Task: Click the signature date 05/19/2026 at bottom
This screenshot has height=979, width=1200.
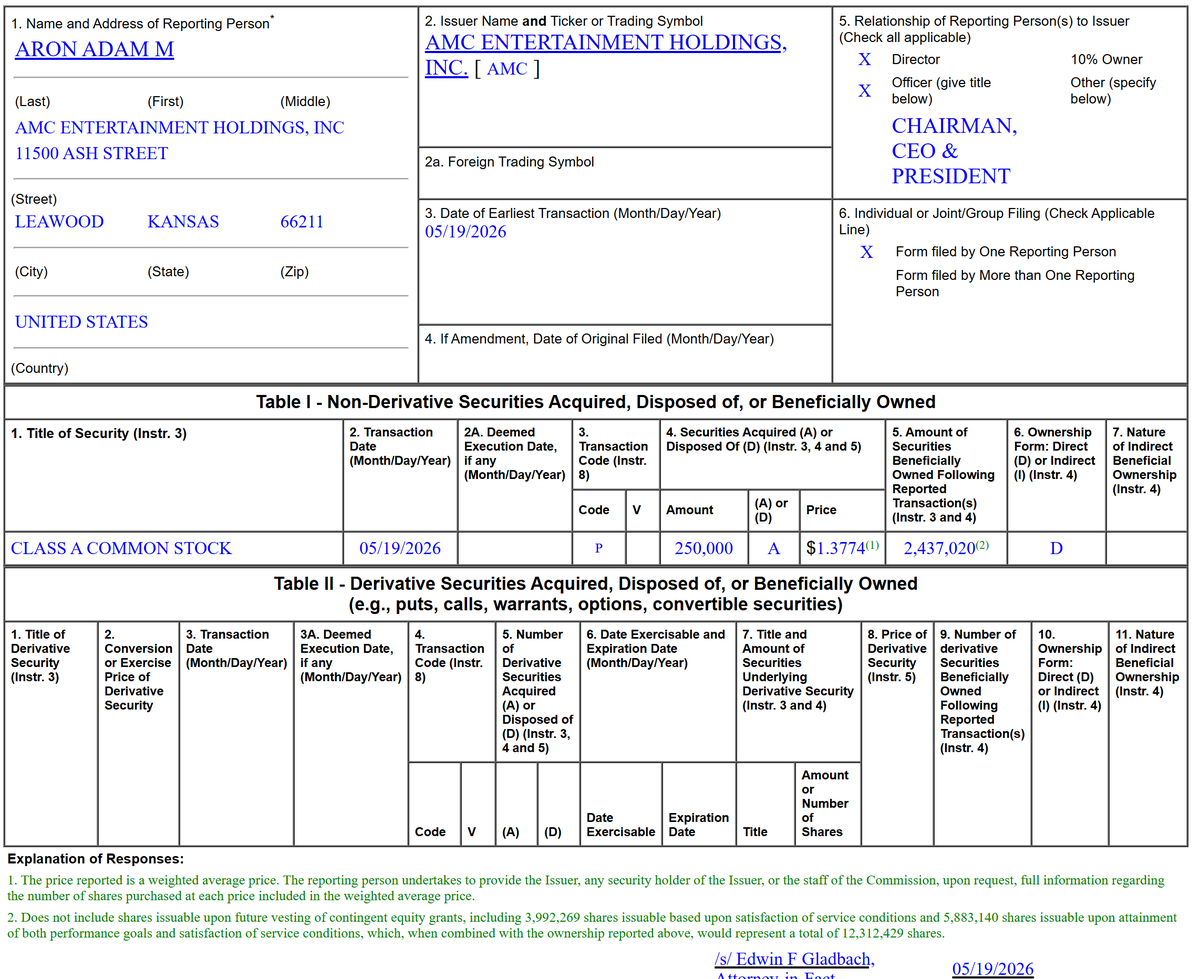Action: (x=993, y=969)
